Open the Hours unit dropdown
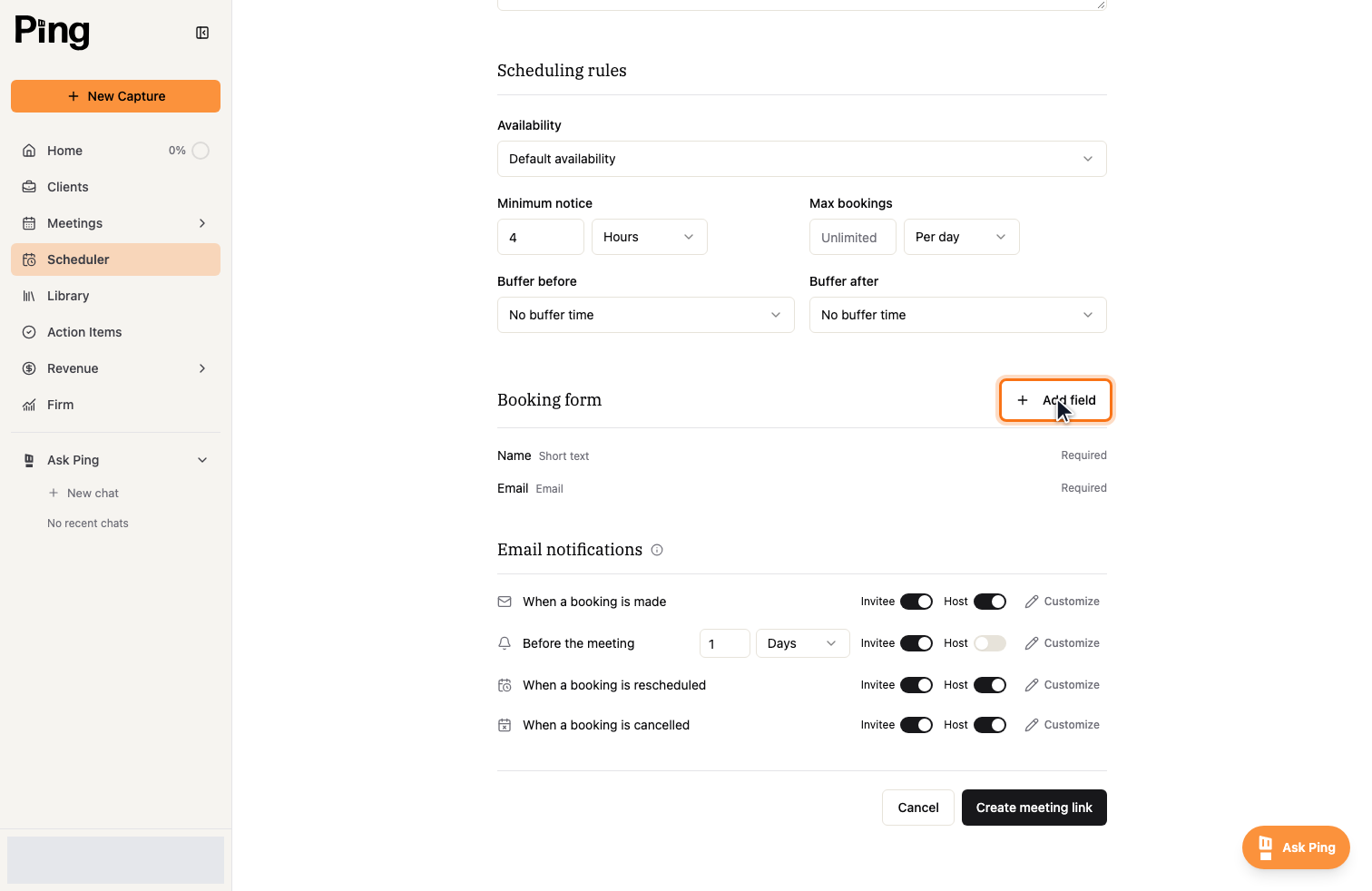This screenshot has height=891, width=1372. pos(650,237)
